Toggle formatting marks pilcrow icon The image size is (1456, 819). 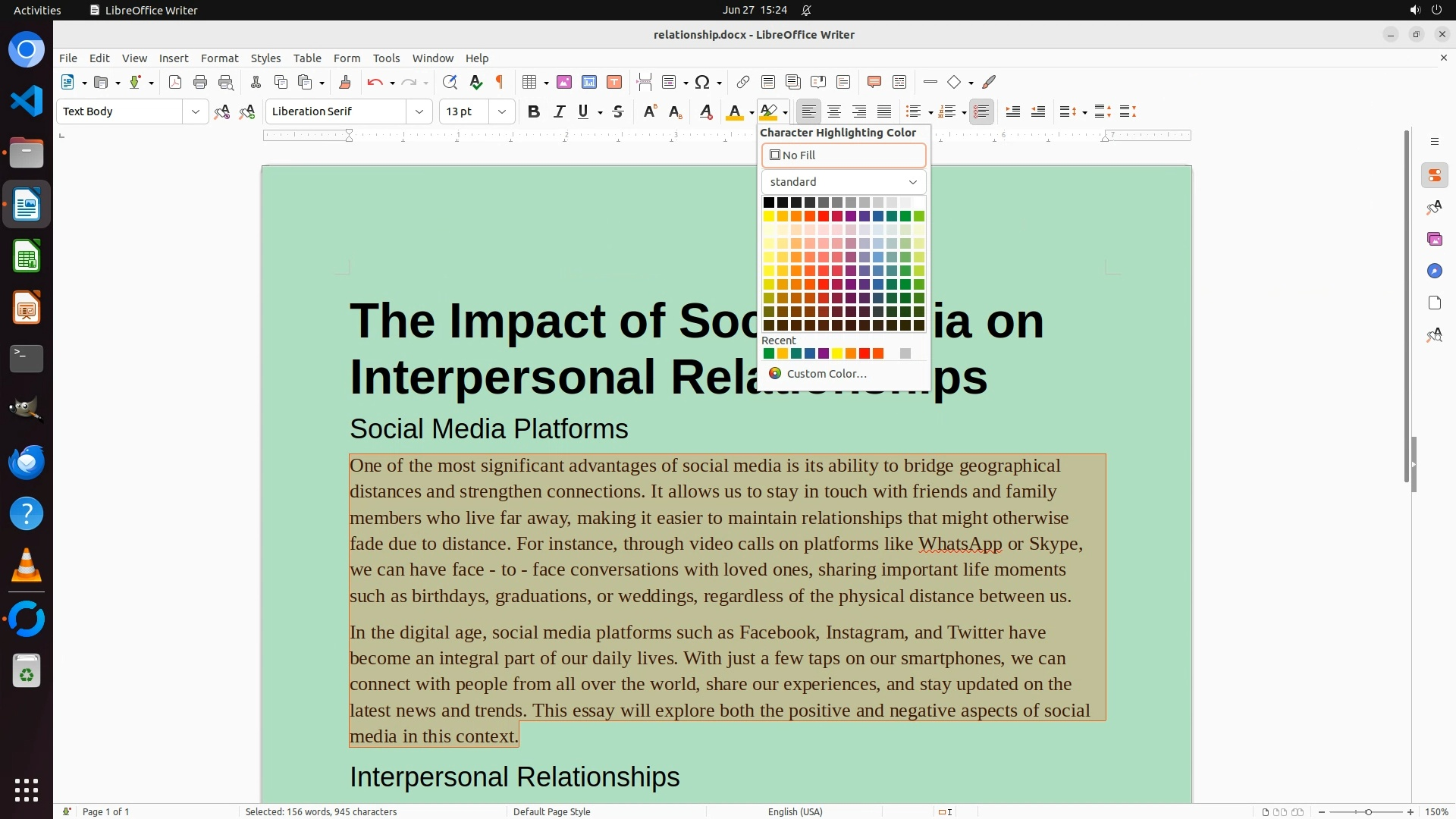tap(500, 82)
